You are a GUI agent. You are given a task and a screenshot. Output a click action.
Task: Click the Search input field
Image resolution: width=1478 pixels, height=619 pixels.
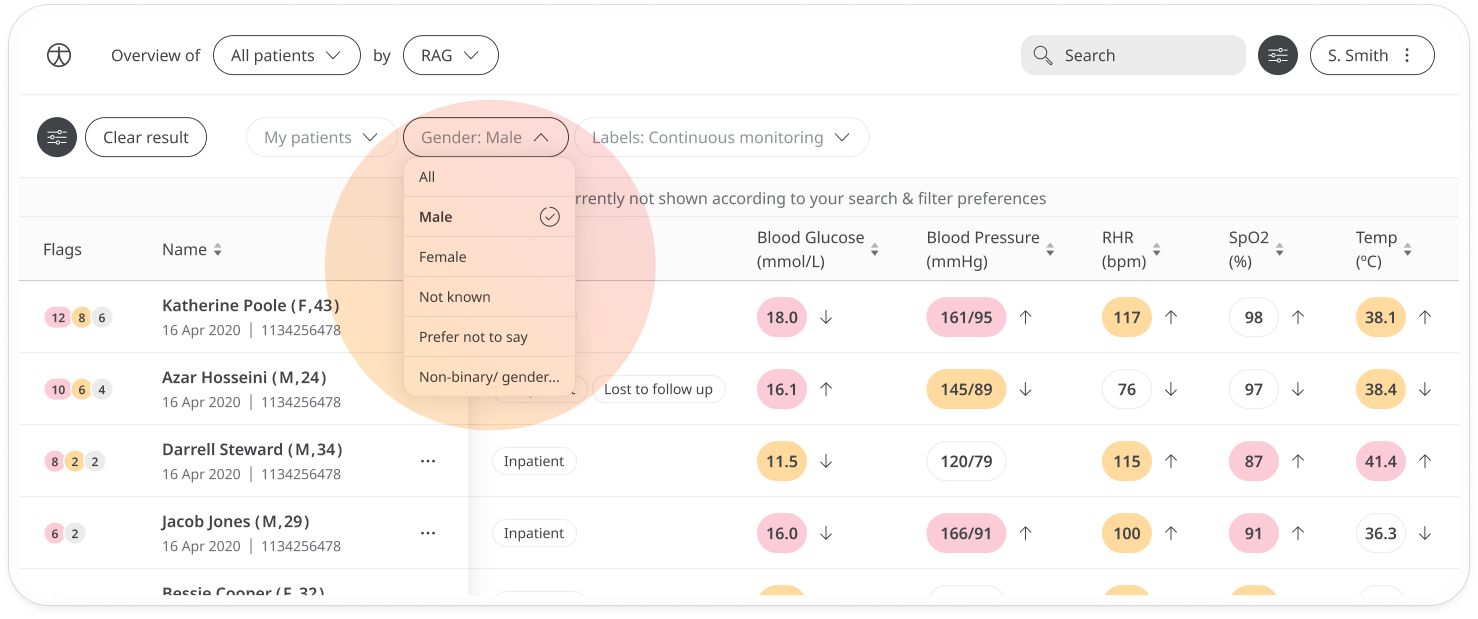1133,56
